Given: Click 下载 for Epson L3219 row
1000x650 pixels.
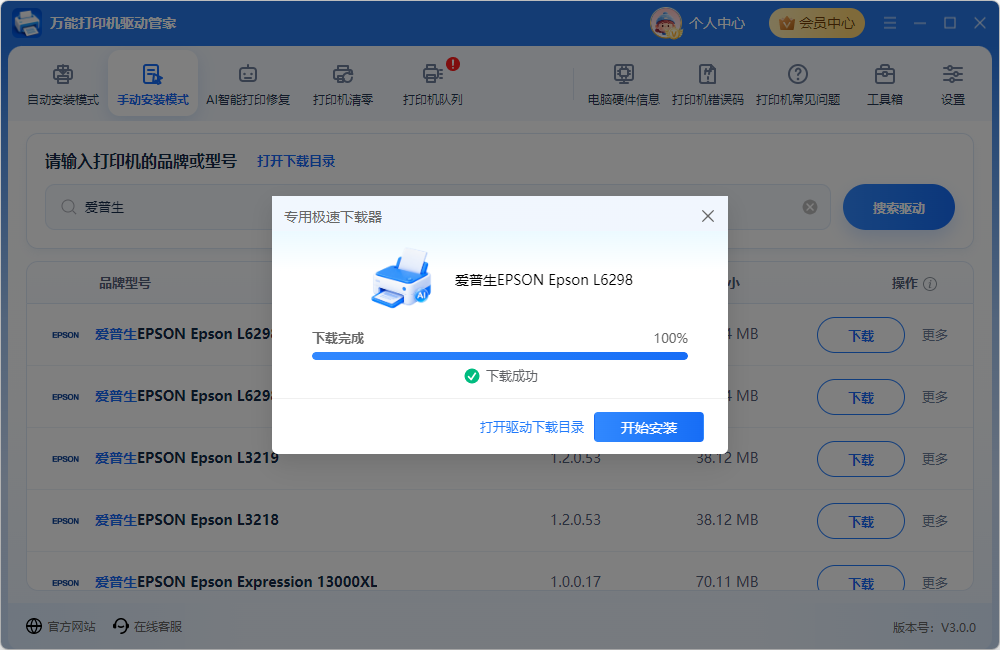Looking at the screenshot, I should pos(860,459).
